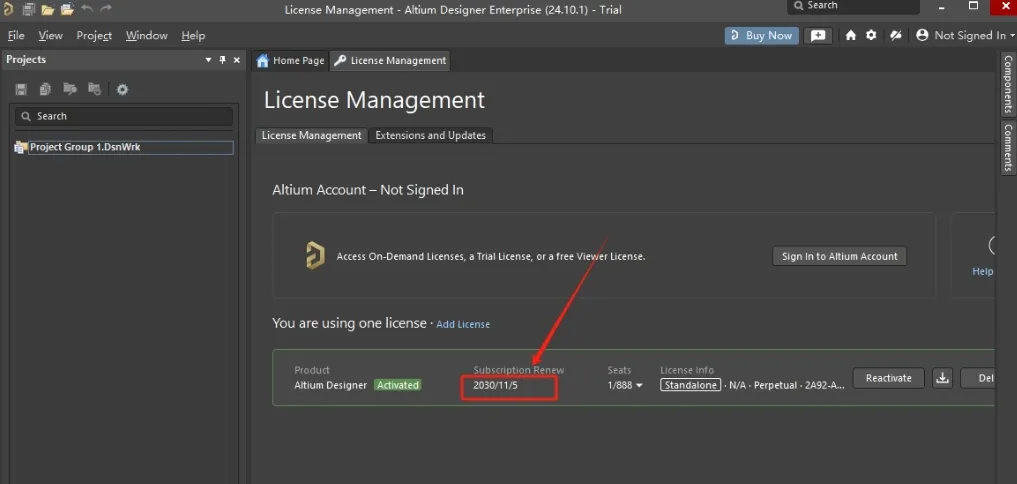Click the add comment speech-bubble icon
Screen dimensions: 1017x484
819,36
